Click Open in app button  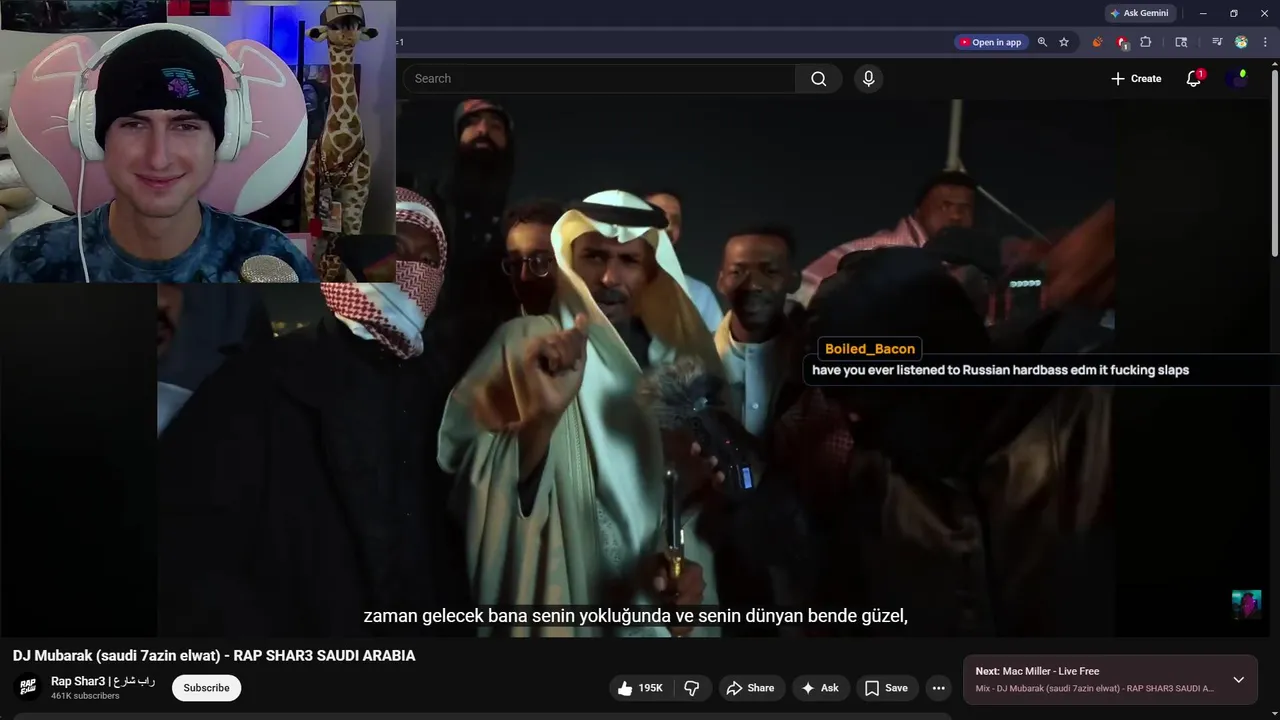pyautogui.click(x=990, y=42)
